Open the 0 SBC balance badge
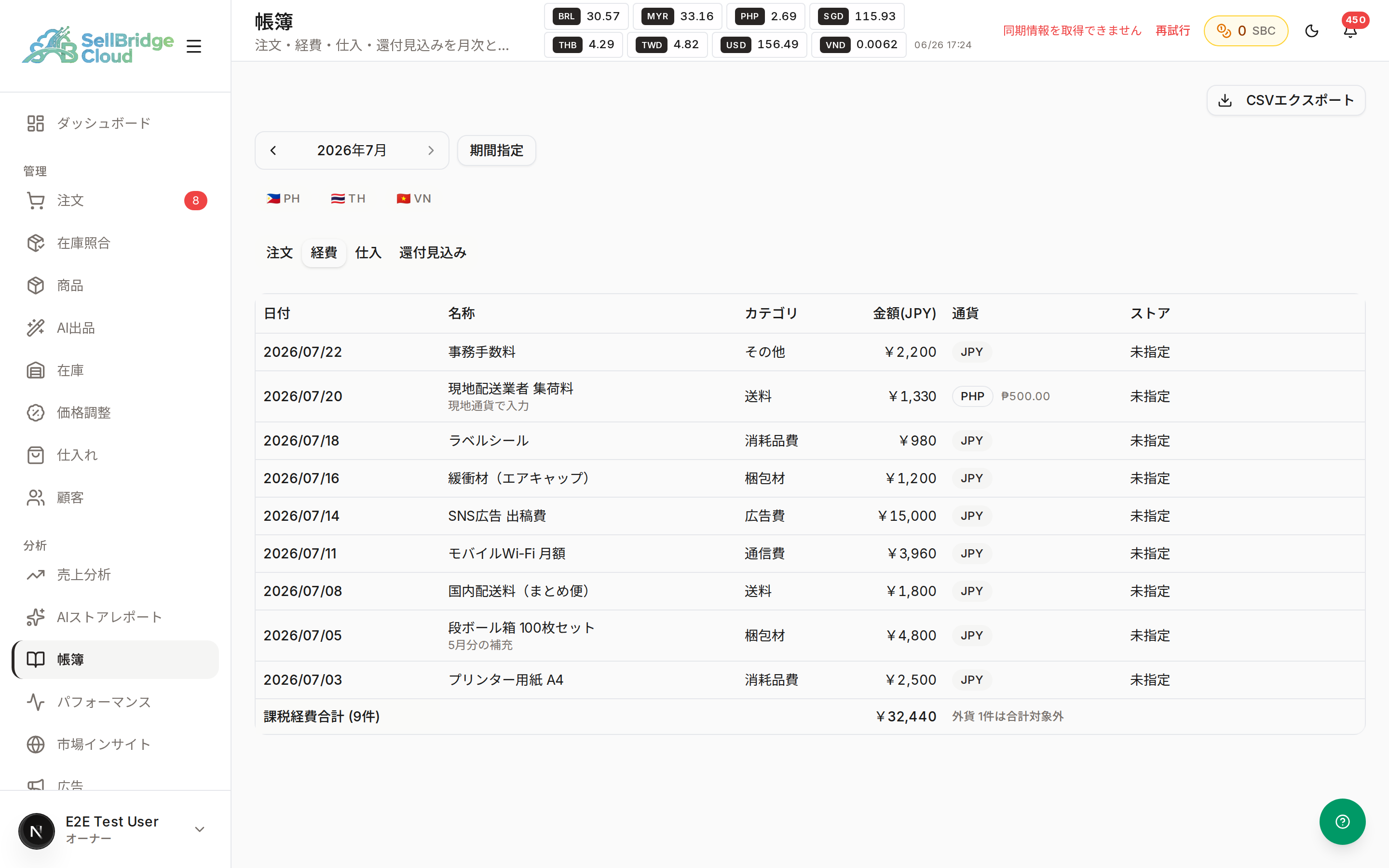 point(1245,30)
